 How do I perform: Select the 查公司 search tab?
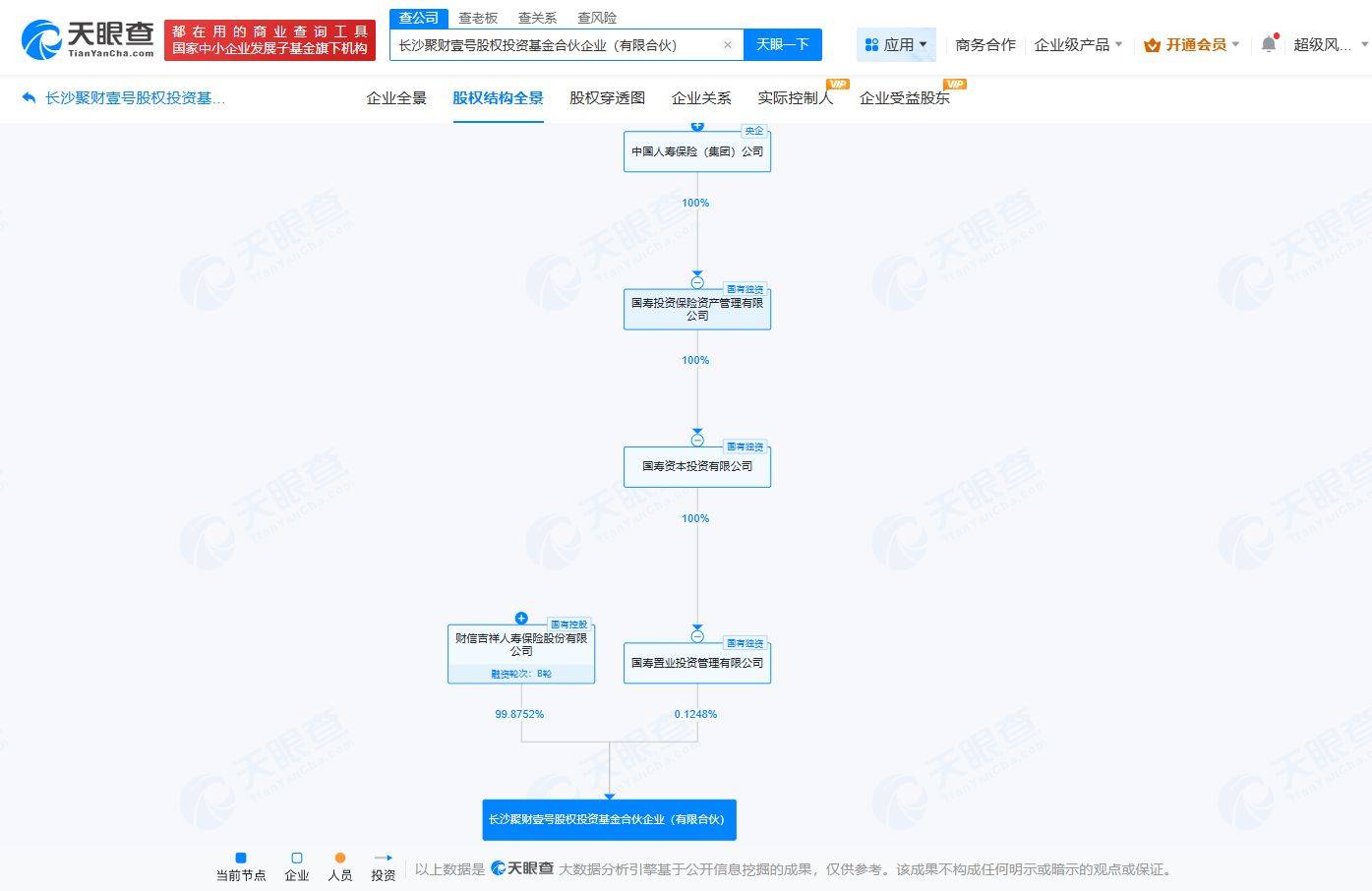(419, 18)
